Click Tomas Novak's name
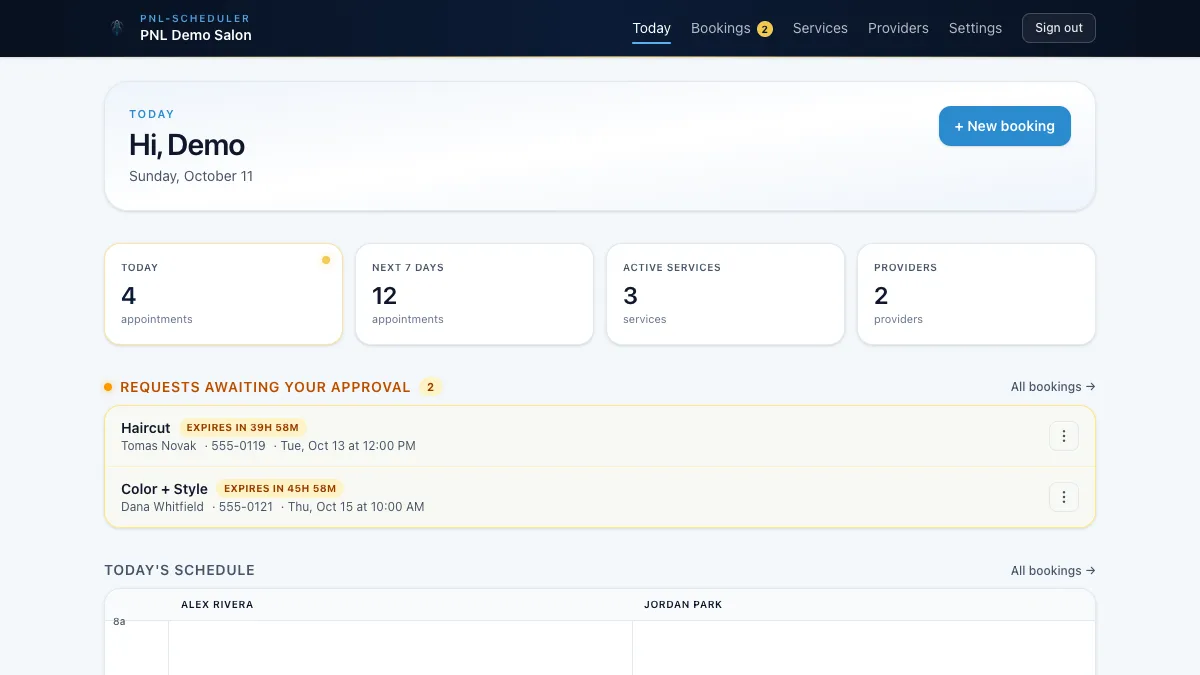 tap(159, 446)
